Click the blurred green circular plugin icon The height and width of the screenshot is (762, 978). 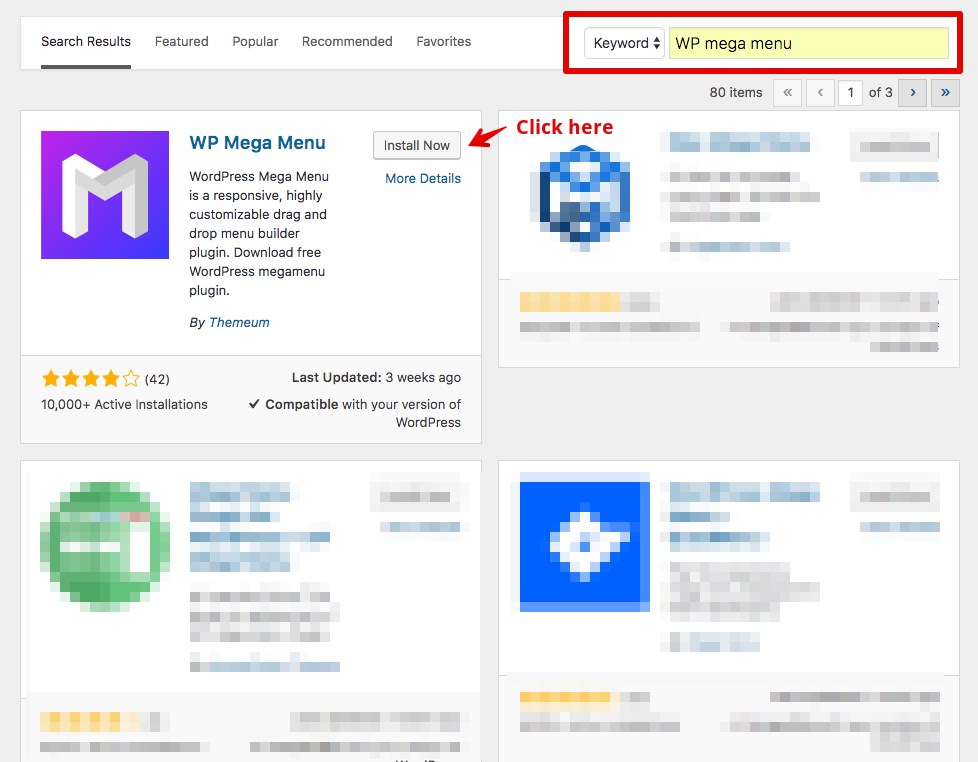[x=105, y=546]
